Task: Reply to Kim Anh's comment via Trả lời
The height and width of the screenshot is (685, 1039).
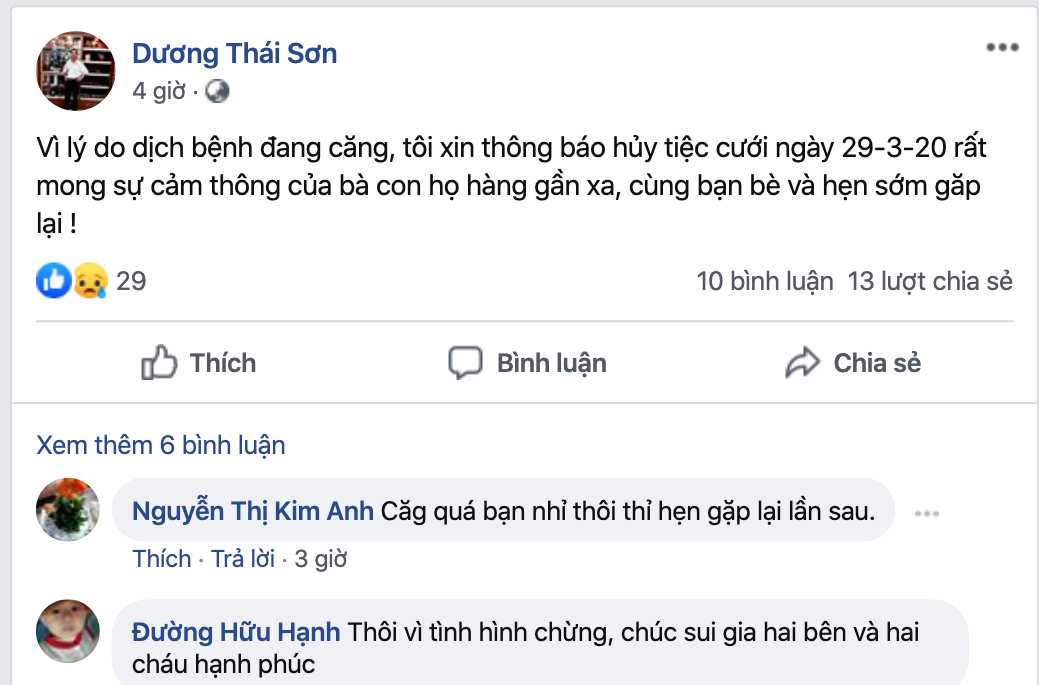Action: [x=243, y=559]
